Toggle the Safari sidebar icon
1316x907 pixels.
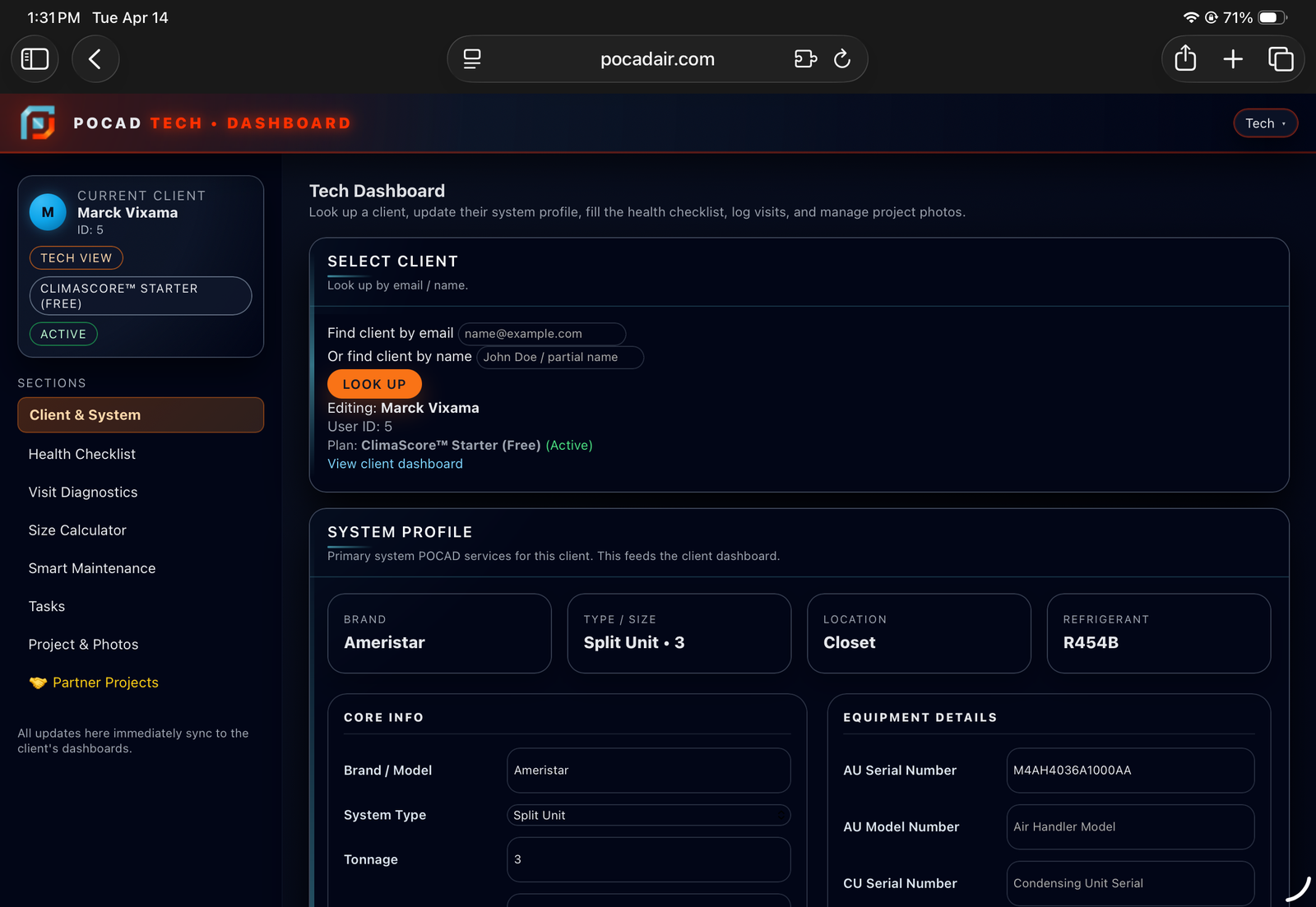pos(35,59)
